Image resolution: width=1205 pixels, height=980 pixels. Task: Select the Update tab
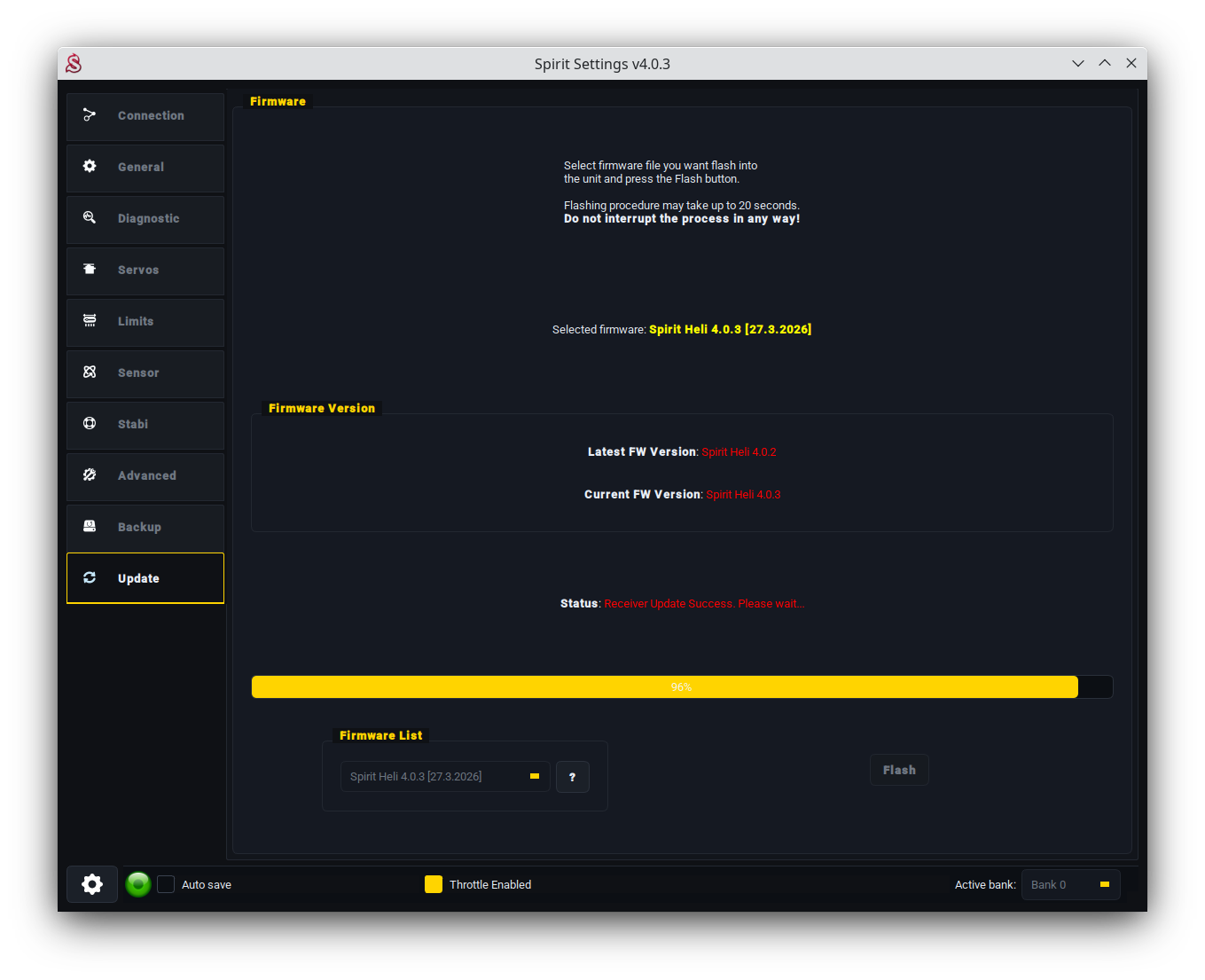[x=145, y=578]
